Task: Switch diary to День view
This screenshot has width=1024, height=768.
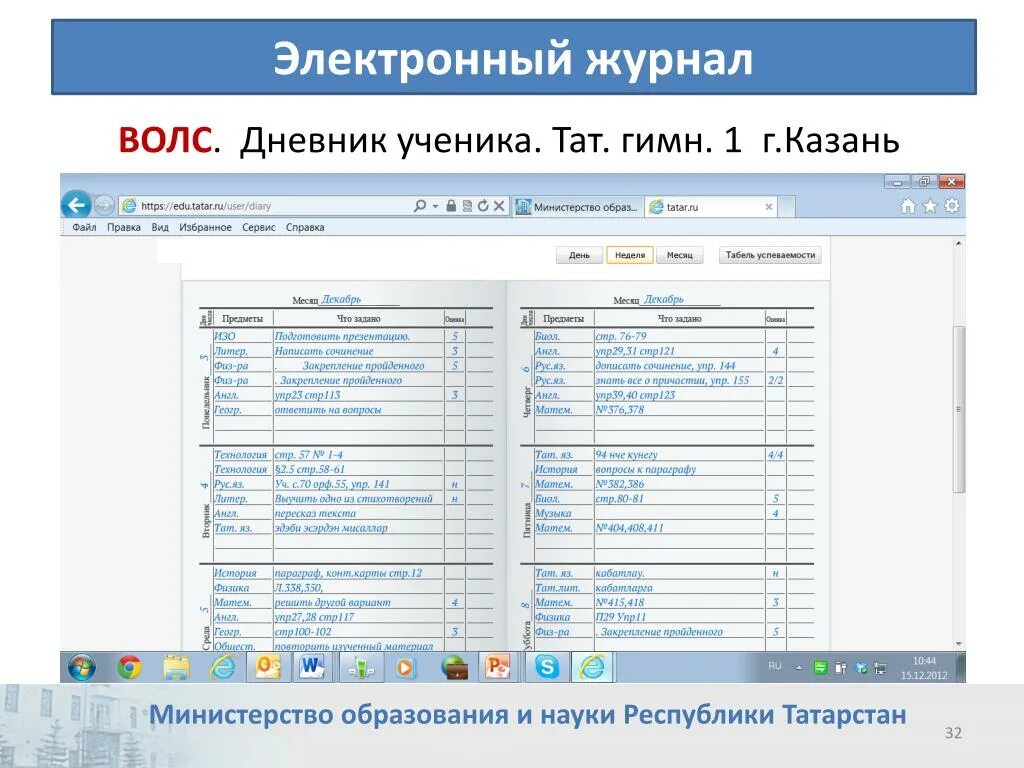Action: tap(579, 255)
